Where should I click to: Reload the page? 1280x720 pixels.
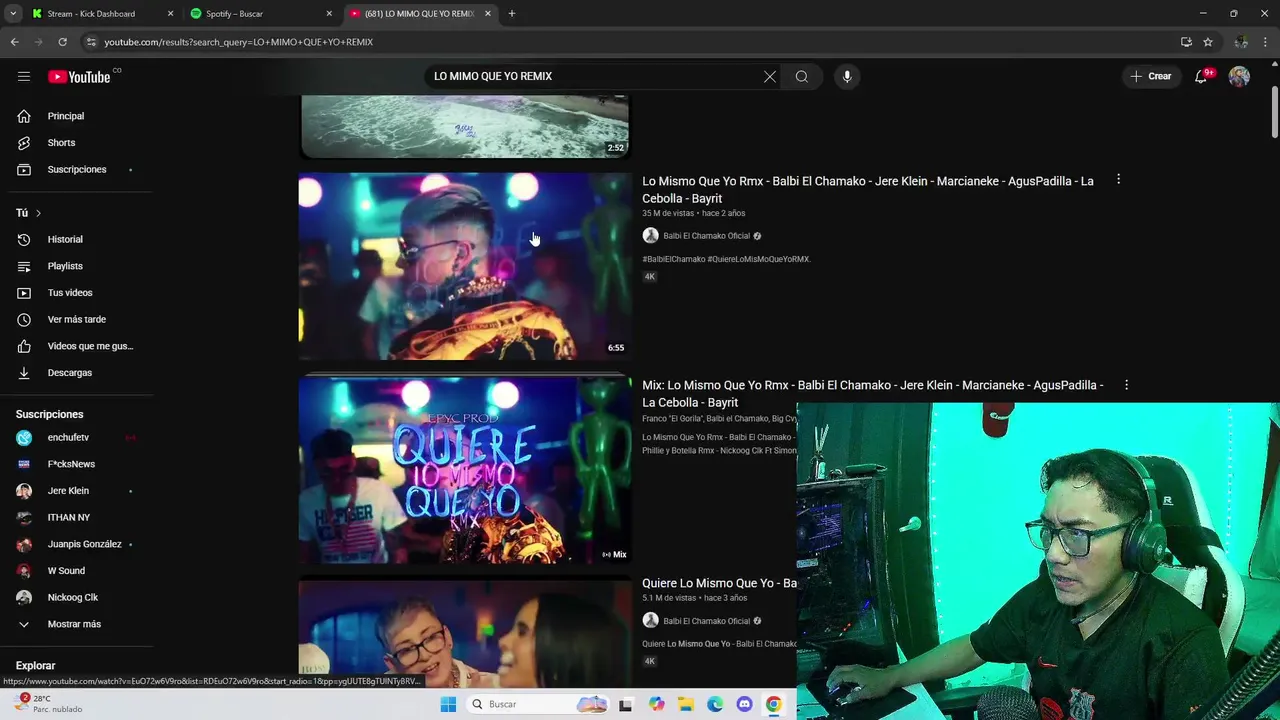pyautogui.click(x=62, y=42)
